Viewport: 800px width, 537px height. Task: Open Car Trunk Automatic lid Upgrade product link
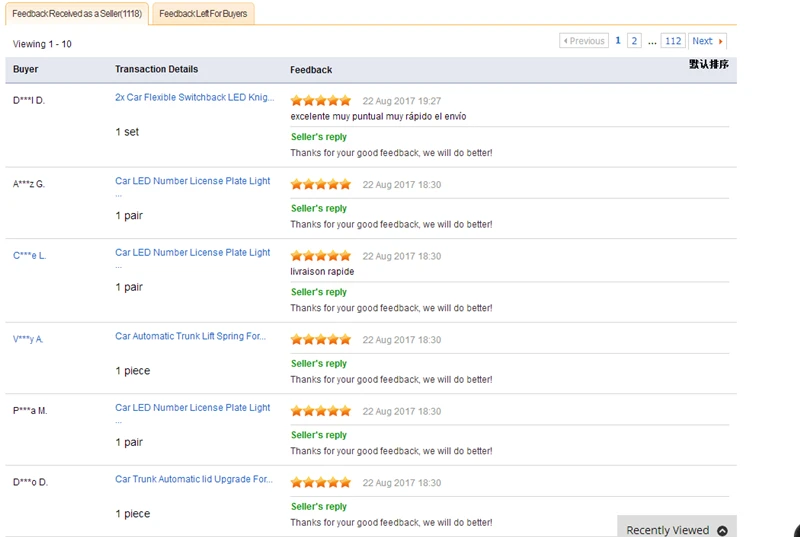(x=194, y=479)
